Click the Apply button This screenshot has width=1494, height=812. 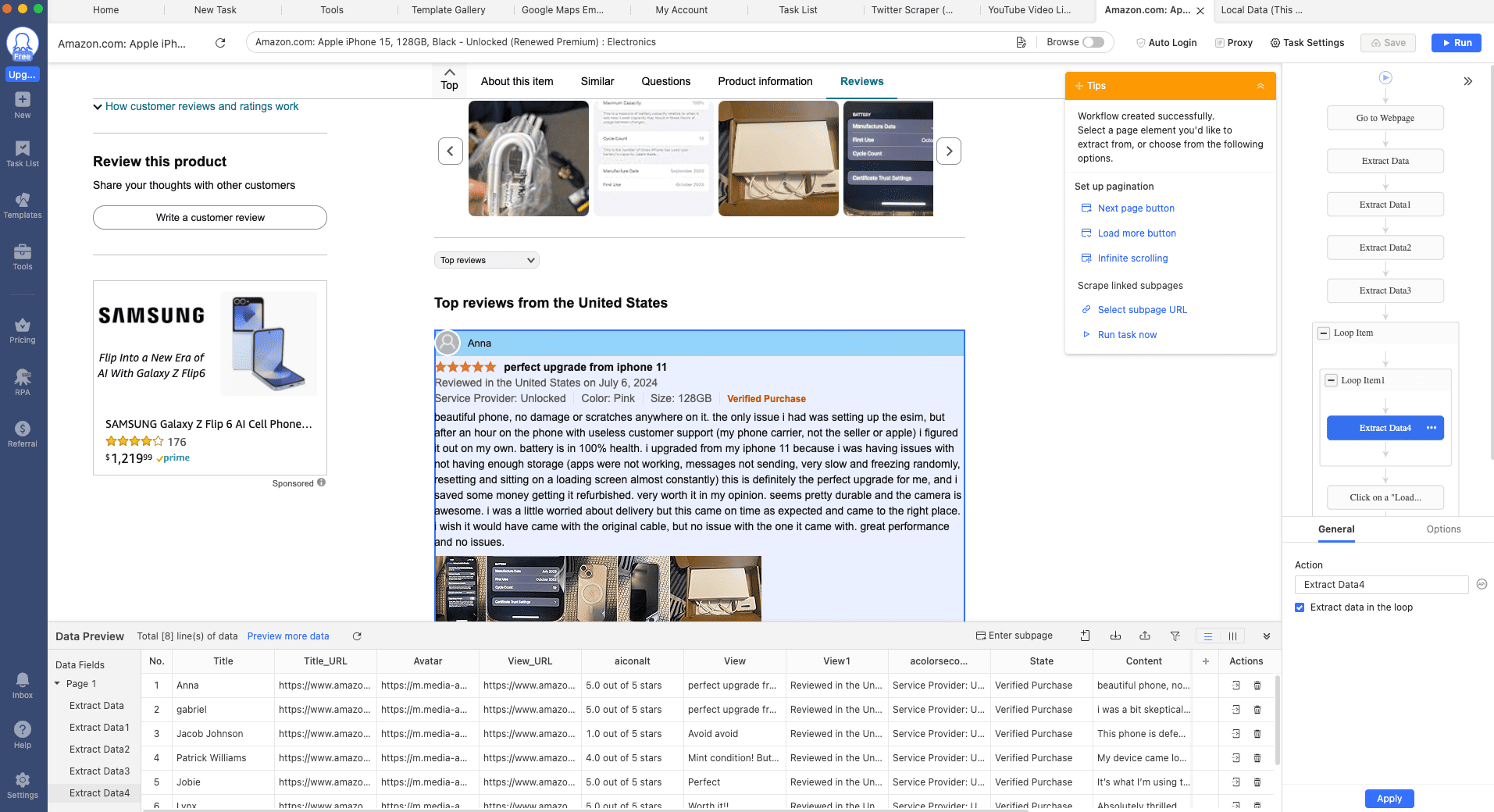click(1389, 799)
